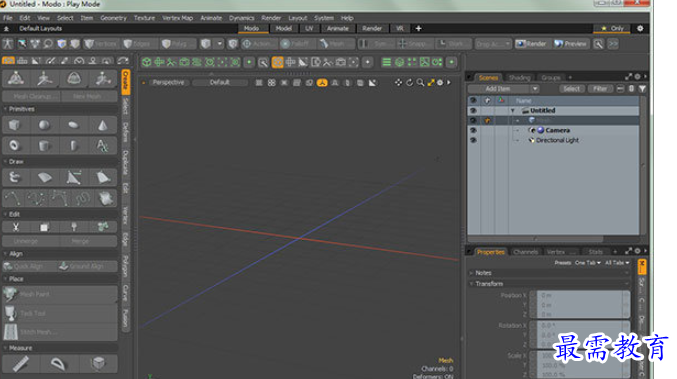Click the viewport settings gear icon
The width and height of the screenshot is (677, 379).
[x=440, y=82]
